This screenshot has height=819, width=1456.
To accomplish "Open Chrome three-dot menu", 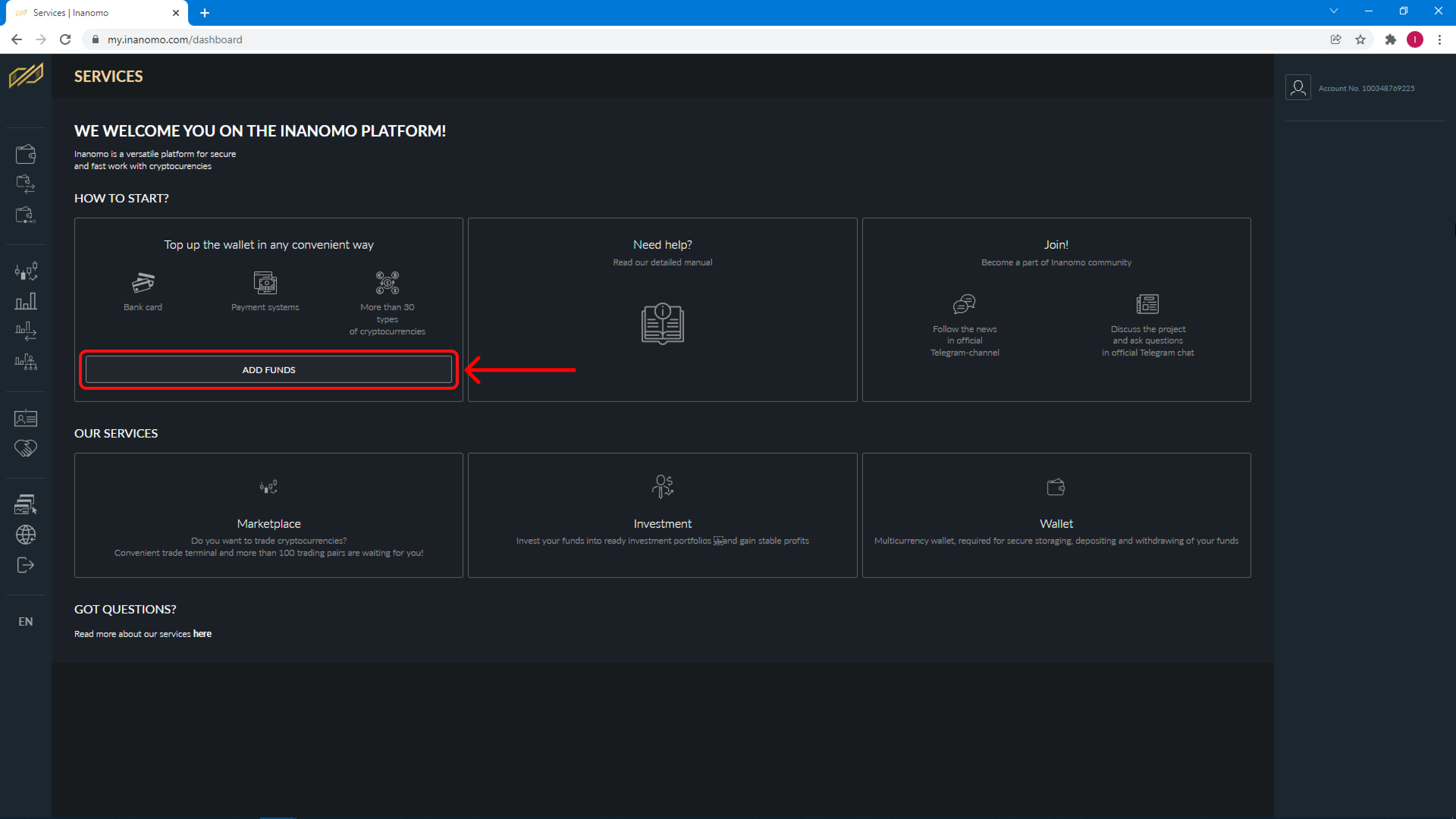I will coord(1440,39).
